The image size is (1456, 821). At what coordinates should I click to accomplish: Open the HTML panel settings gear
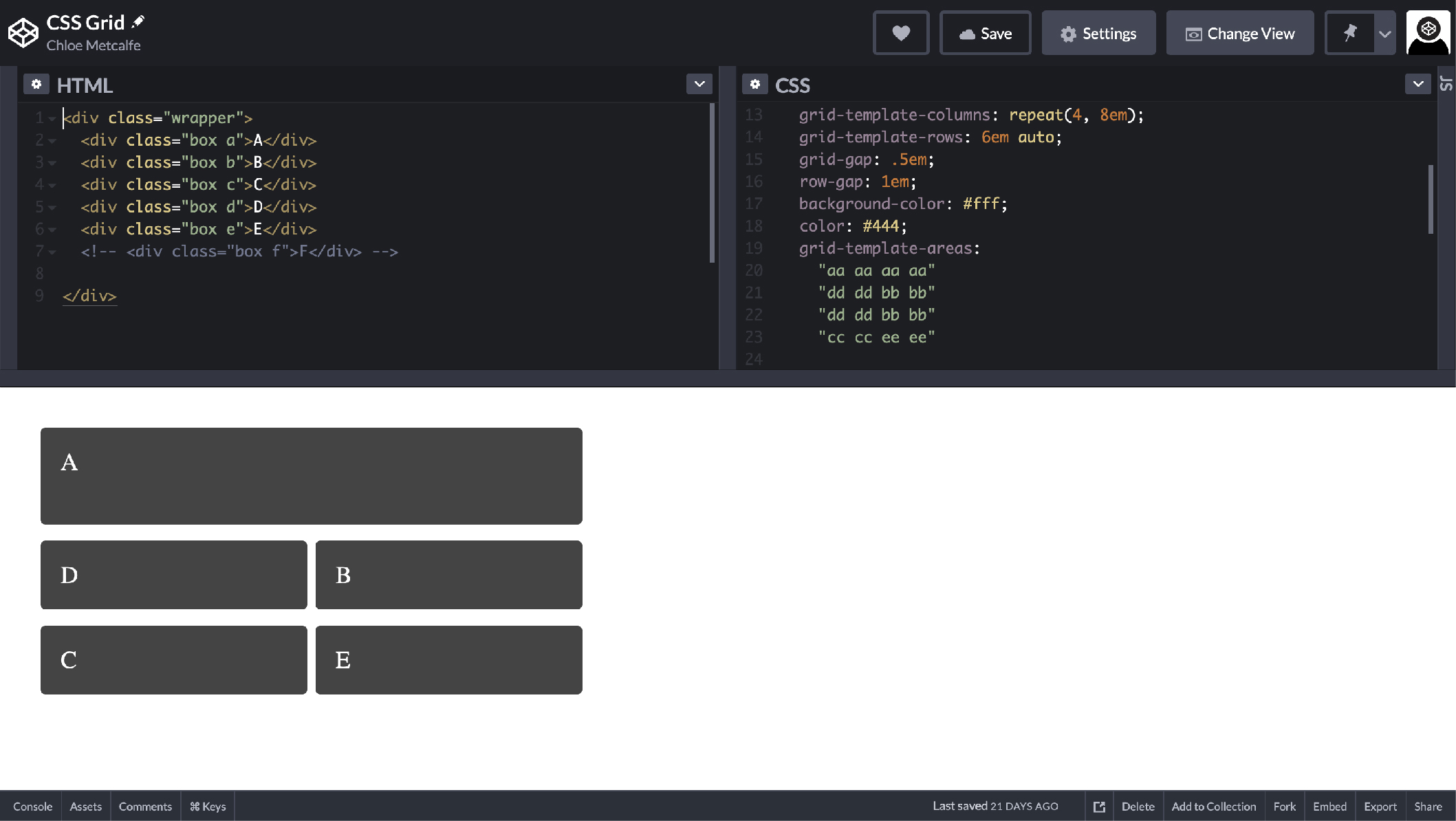[x=36, y=84]
